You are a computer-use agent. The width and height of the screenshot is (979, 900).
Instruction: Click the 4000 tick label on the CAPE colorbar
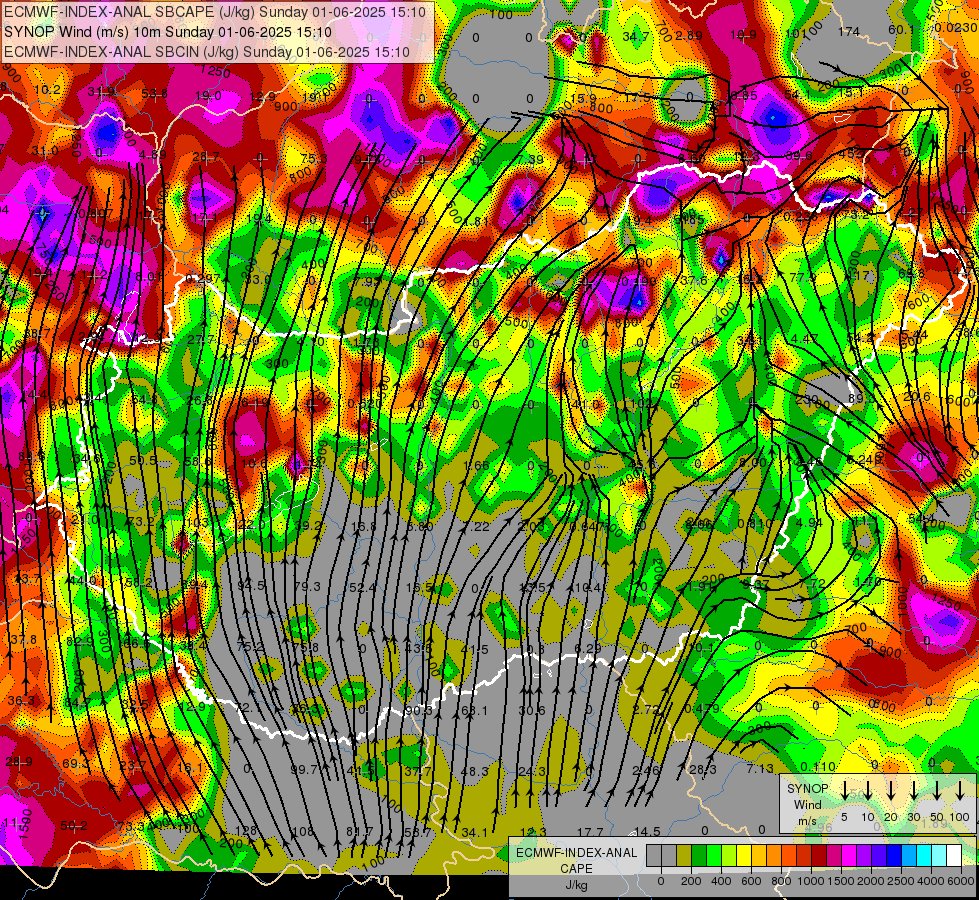pyautogui.click(x=932, y=881)
